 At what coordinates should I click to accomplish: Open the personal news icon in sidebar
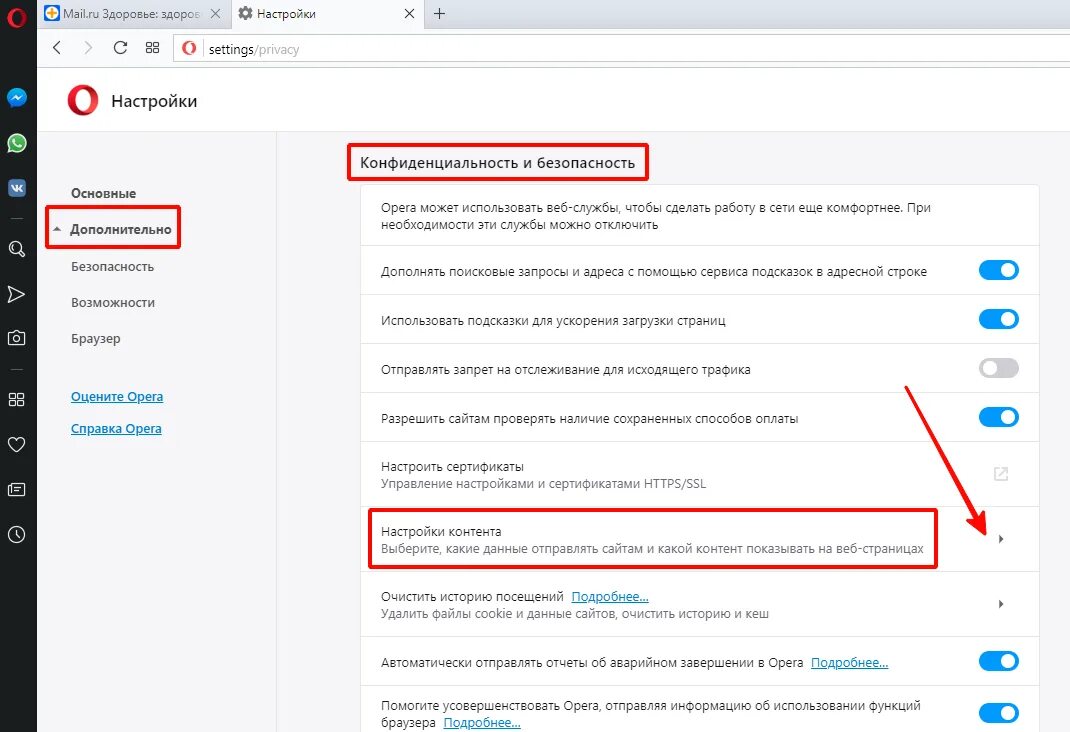[x=16, y=490]
